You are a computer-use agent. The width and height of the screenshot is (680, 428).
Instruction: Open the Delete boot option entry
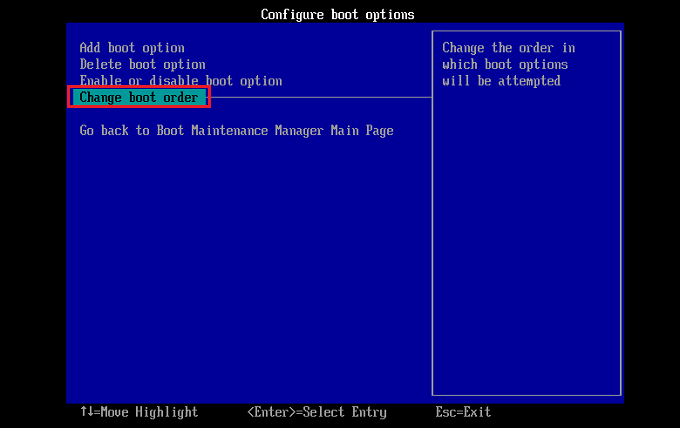tap(142, 65)
